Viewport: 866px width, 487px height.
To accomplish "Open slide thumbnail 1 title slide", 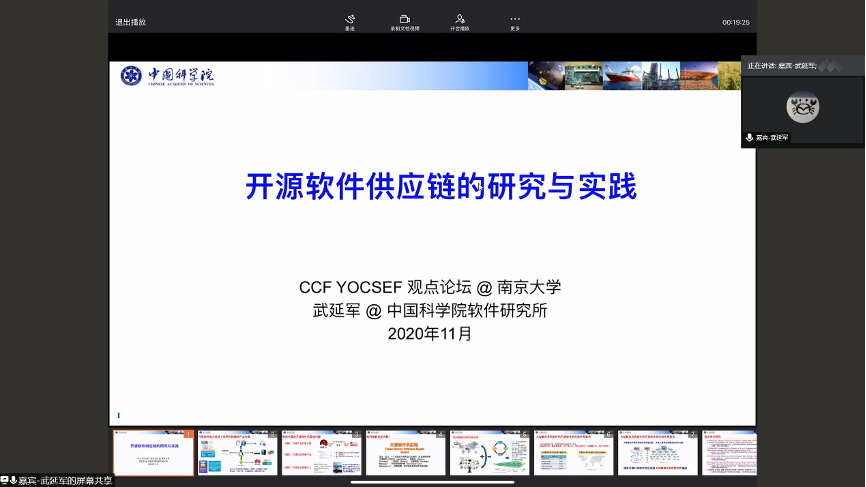I will point(154,453).
